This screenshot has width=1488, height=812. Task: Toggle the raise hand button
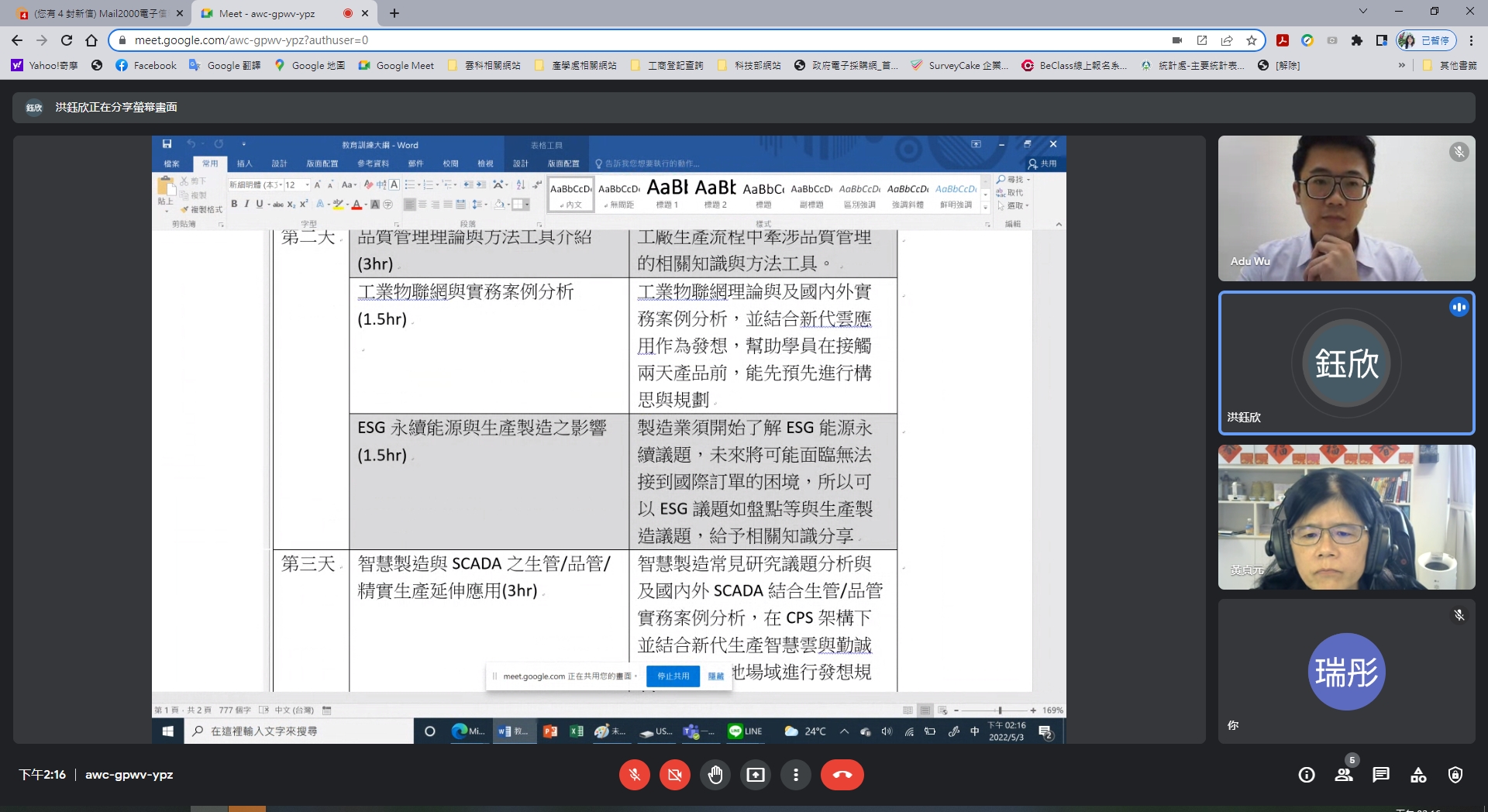715,775
